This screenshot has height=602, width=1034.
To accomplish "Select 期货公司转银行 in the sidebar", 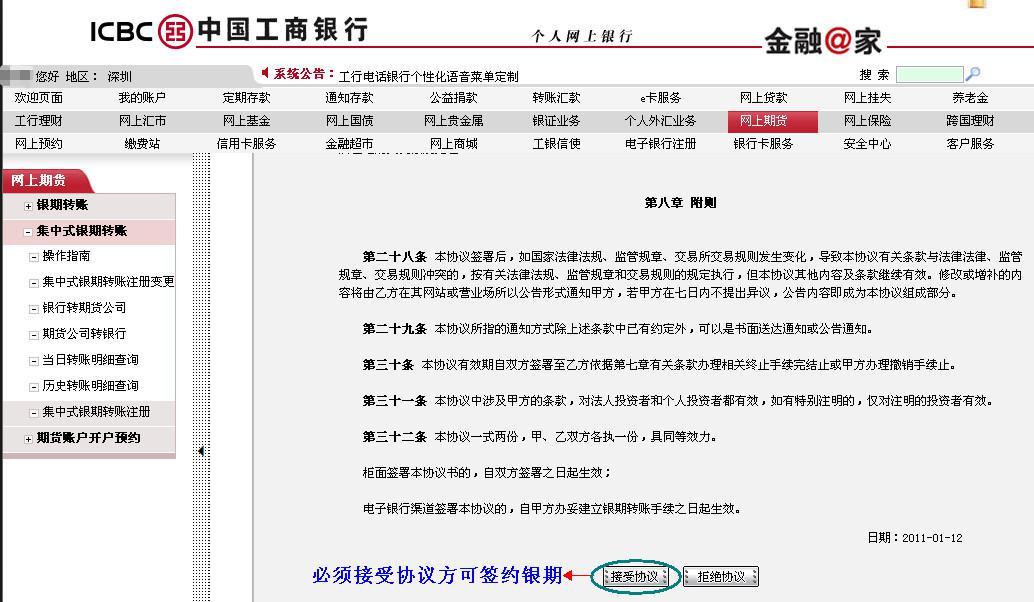I will coord(84,334).
